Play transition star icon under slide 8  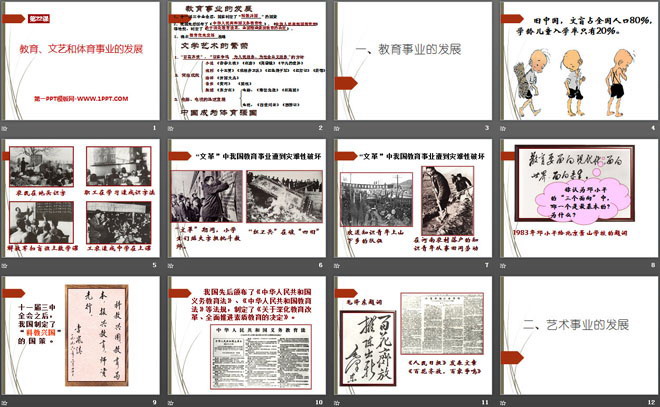click(503, 266)
